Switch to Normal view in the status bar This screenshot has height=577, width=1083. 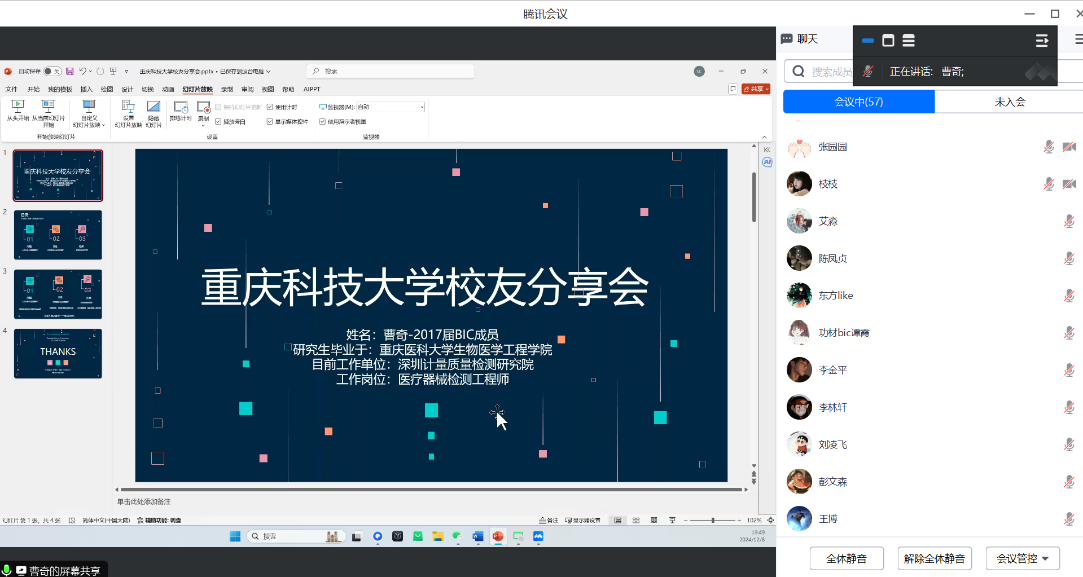617,520
